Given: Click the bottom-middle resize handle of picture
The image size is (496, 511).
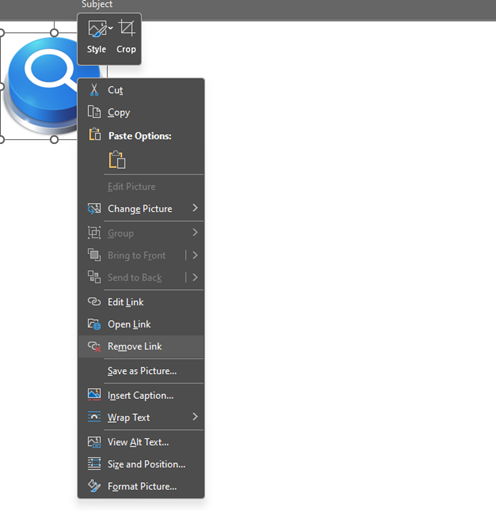Looking at the screenshot, I should click(54, 140).
